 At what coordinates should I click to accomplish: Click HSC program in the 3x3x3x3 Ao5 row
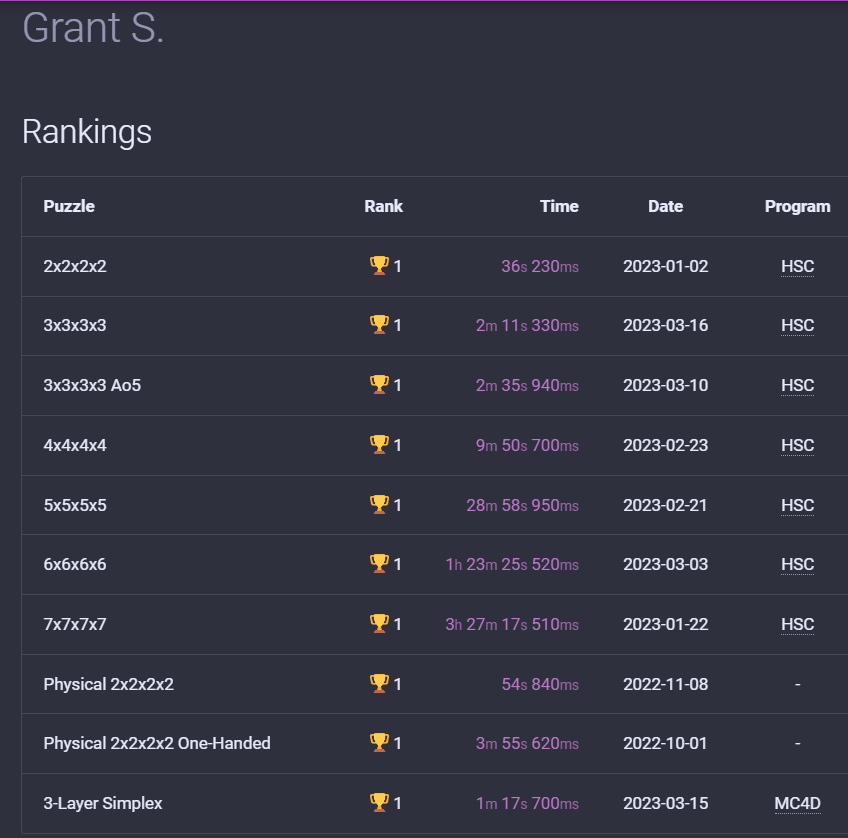click(797, 385)
